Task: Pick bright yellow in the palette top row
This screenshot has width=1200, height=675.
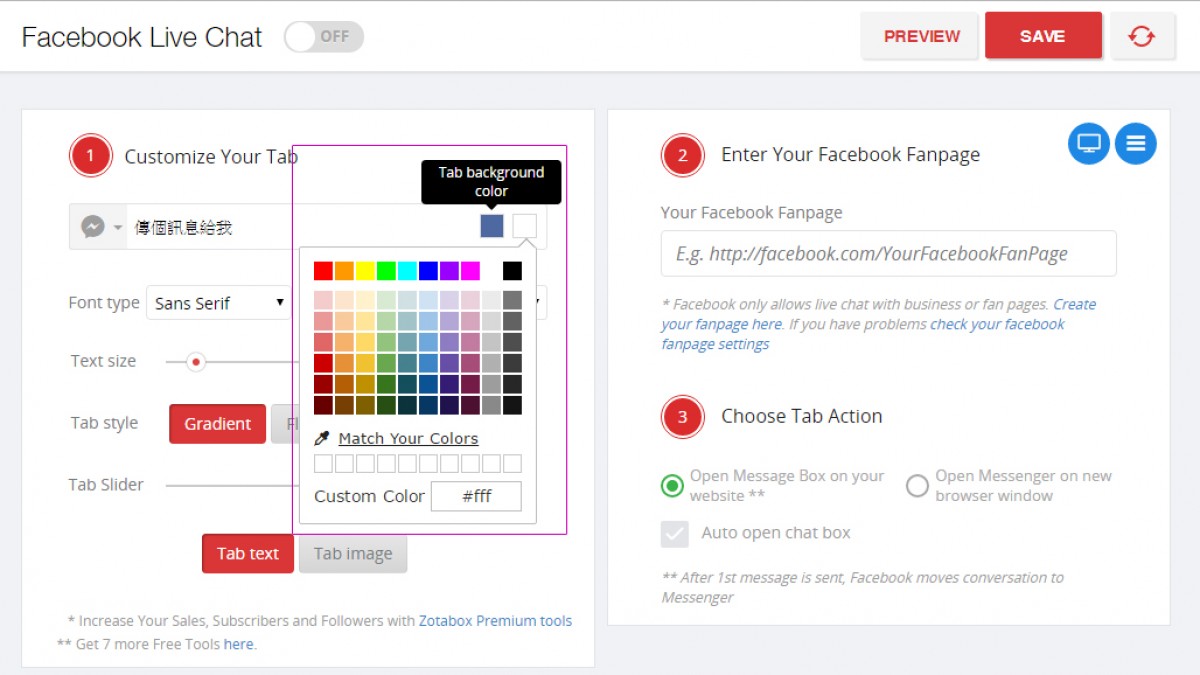Action: [x=365, y=271]
